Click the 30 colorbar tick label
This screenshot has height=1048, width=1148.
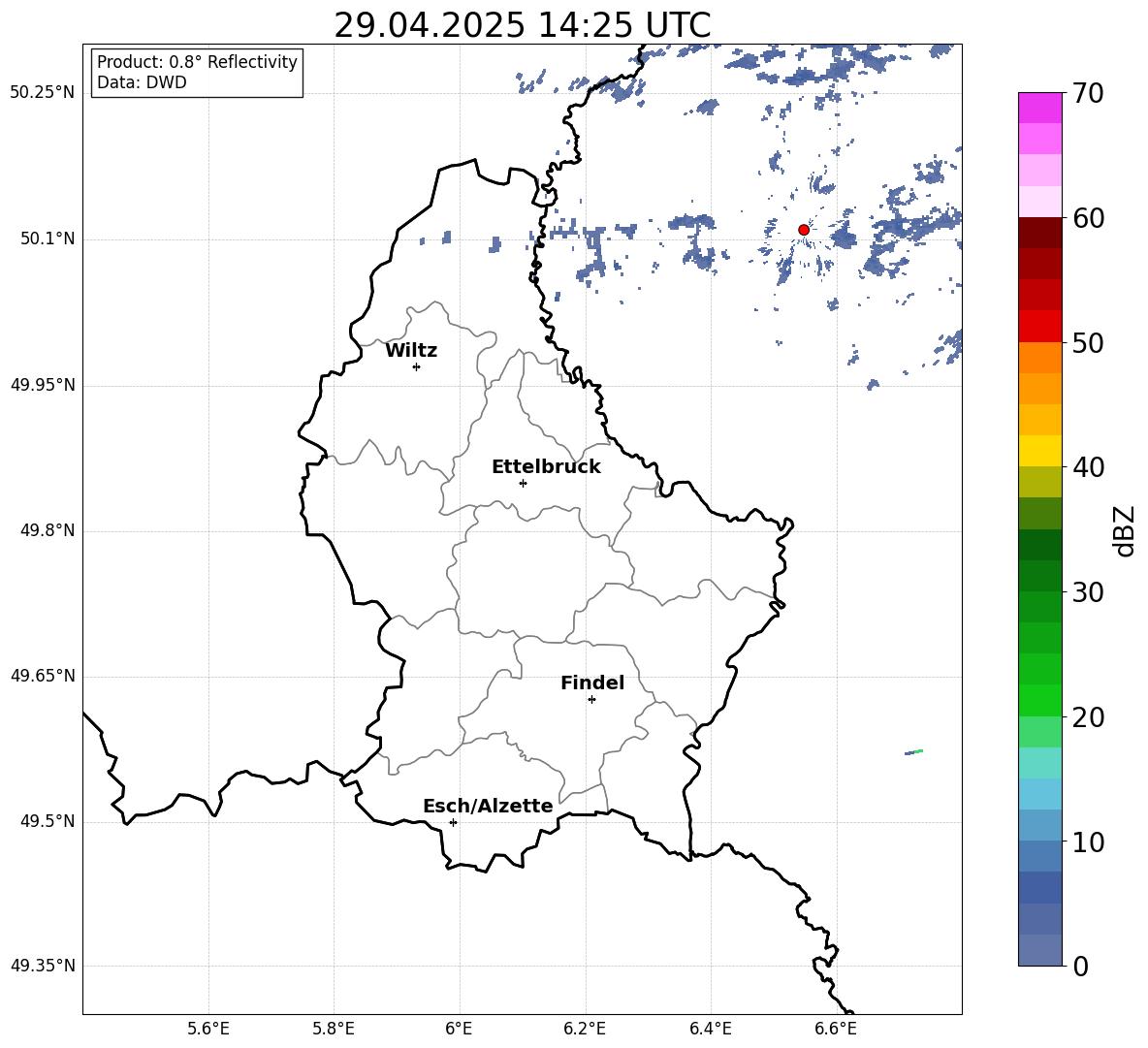pyautogui.click(x=1088, y=592)
